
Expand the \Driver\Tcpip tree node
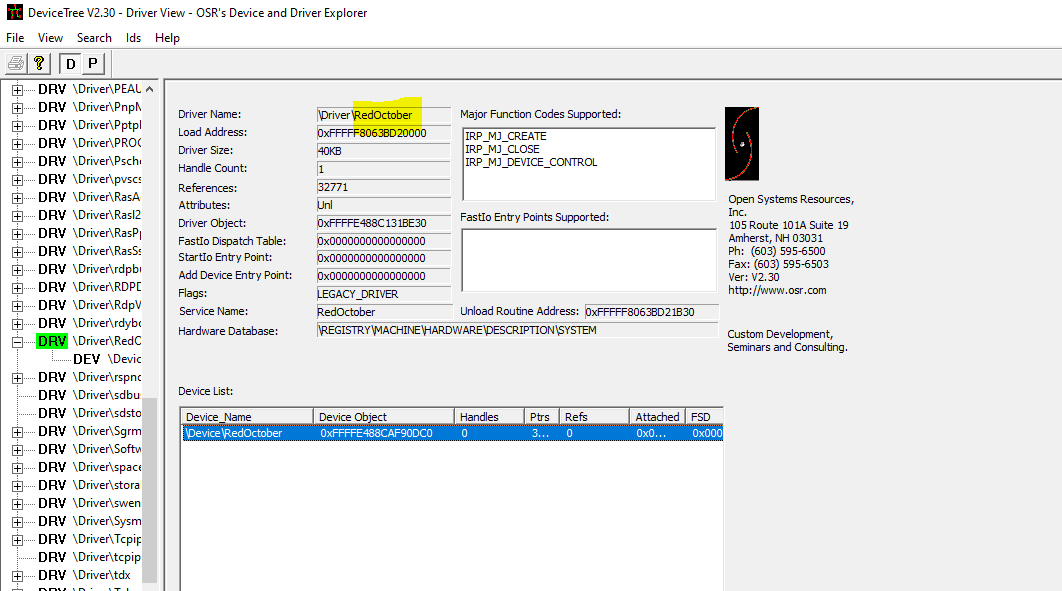18,540
